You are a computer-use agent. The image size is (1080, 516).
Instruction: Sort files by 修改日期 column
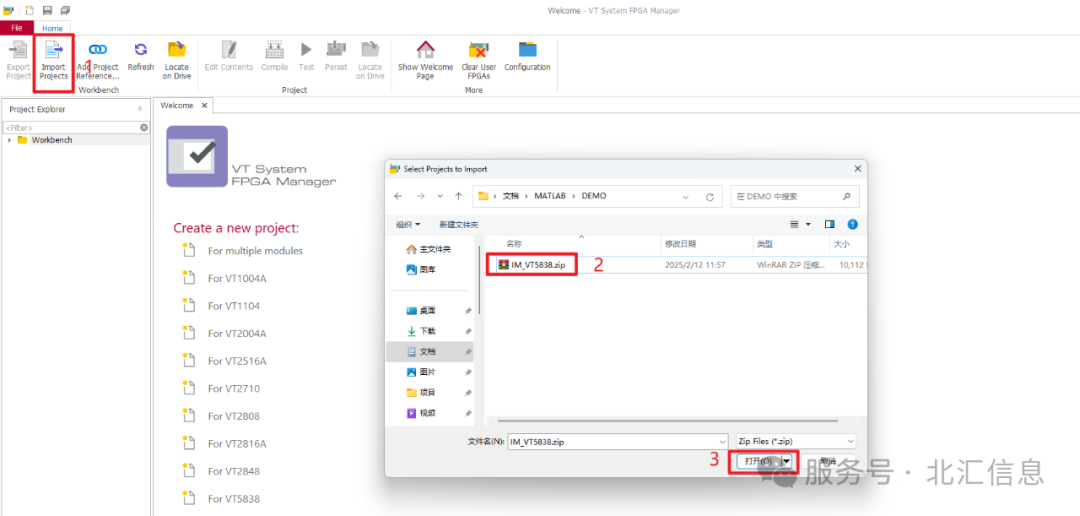(x=680, y=243)
